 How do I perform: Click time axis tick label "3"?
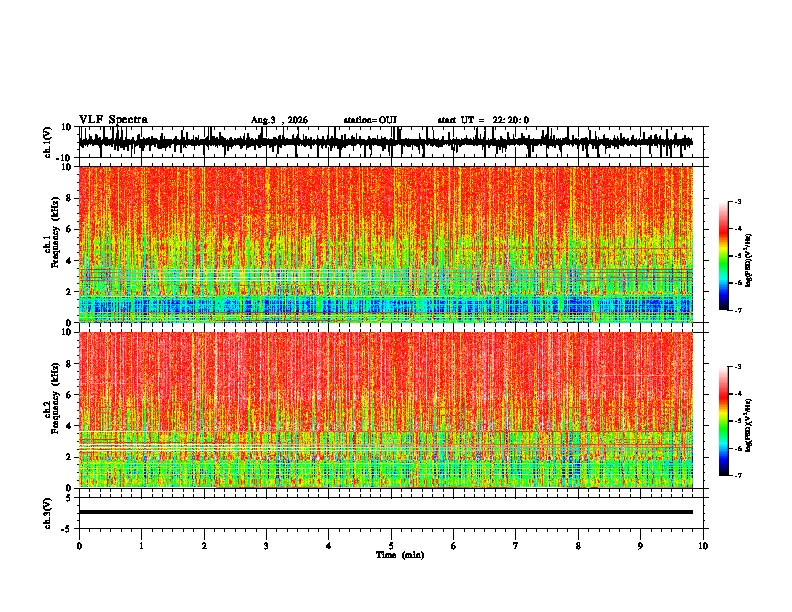click(x=266, y=546)
